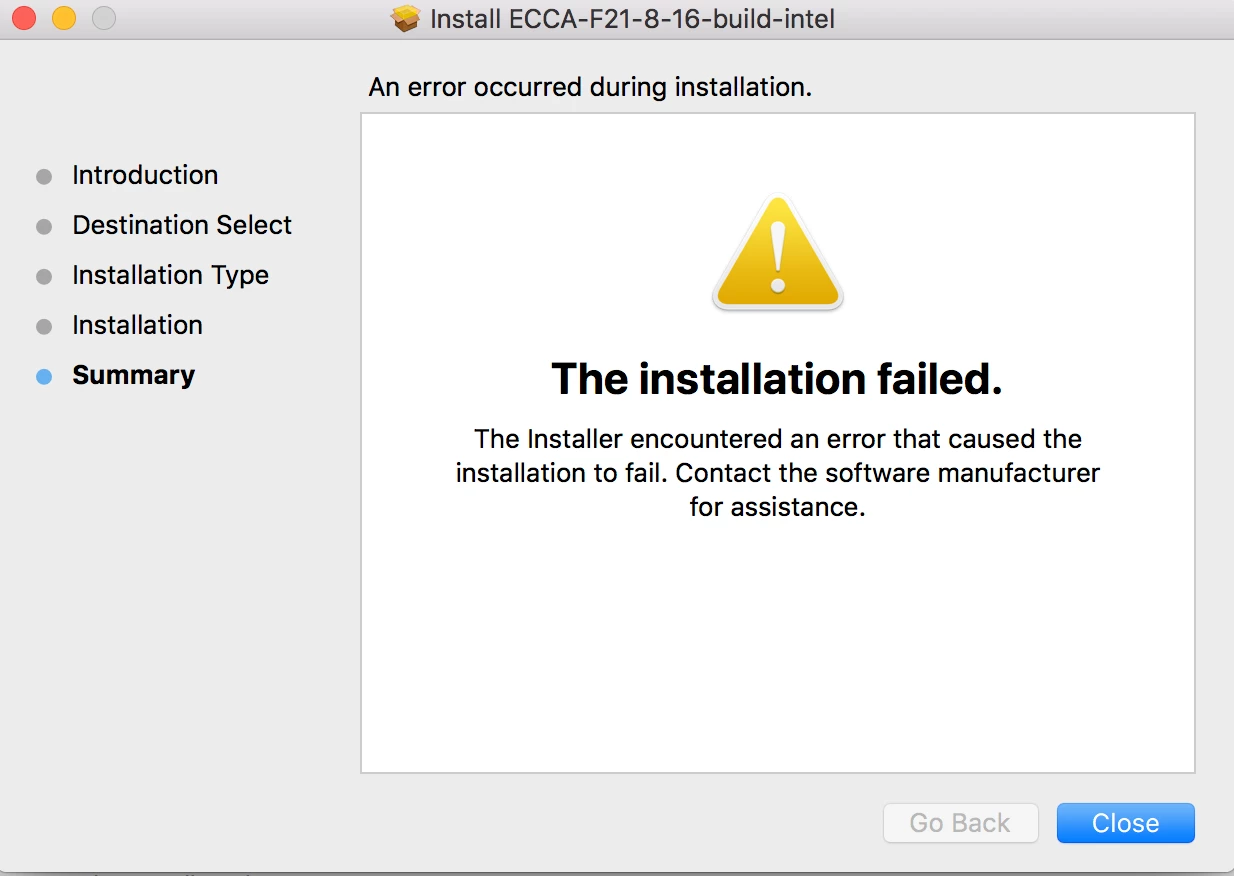
Task: Click the Installation step bullet
Action: click(x=44, y=326)
